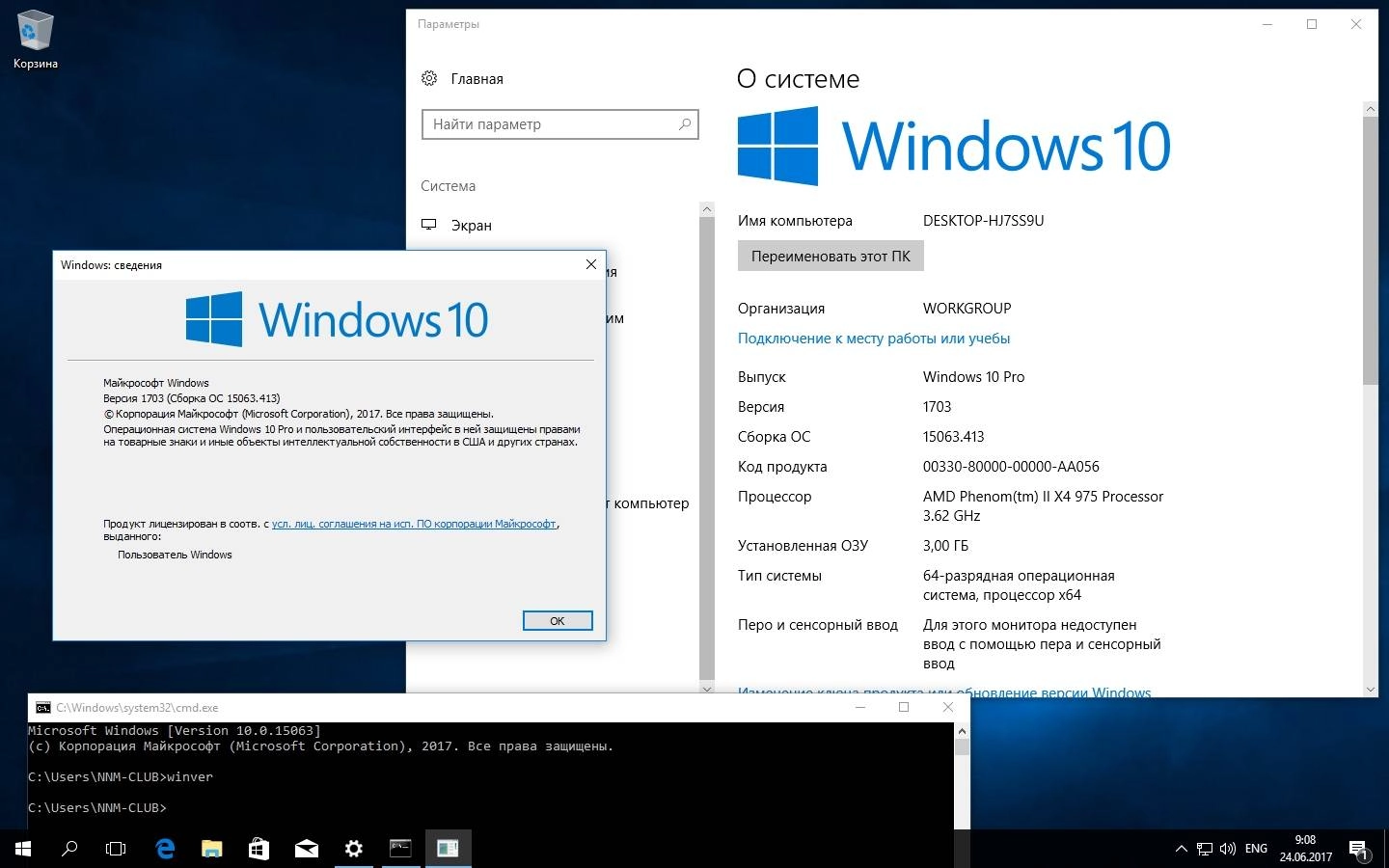Viewport: 1389px width, 868px height.
Task: Maximize the Параметры settings window
Action: tap(1312, 24)
